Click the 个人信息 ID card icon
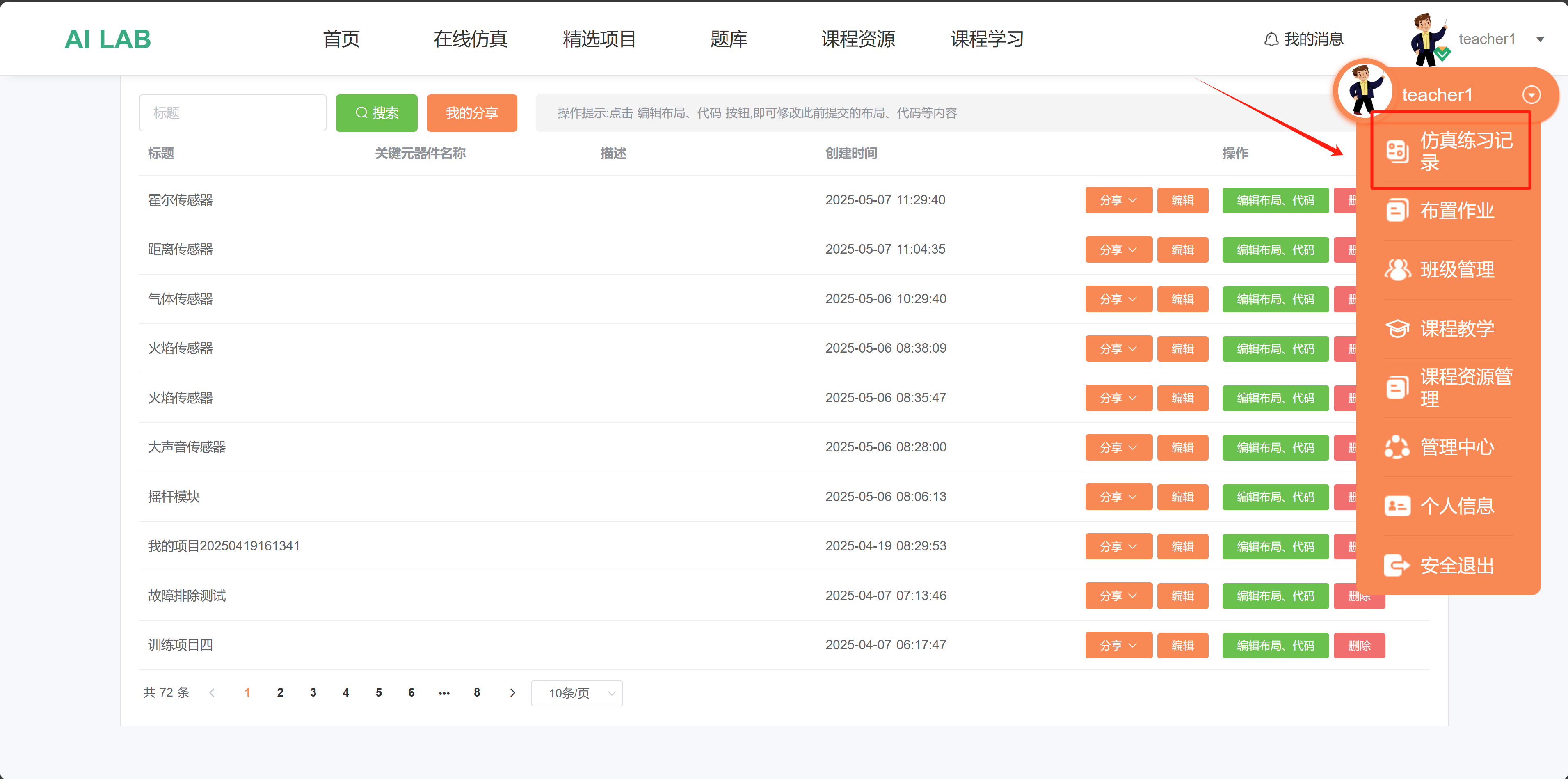The height and width of the screenshot is (779, 1568). pyautogui.click(x=1397, y=506)
